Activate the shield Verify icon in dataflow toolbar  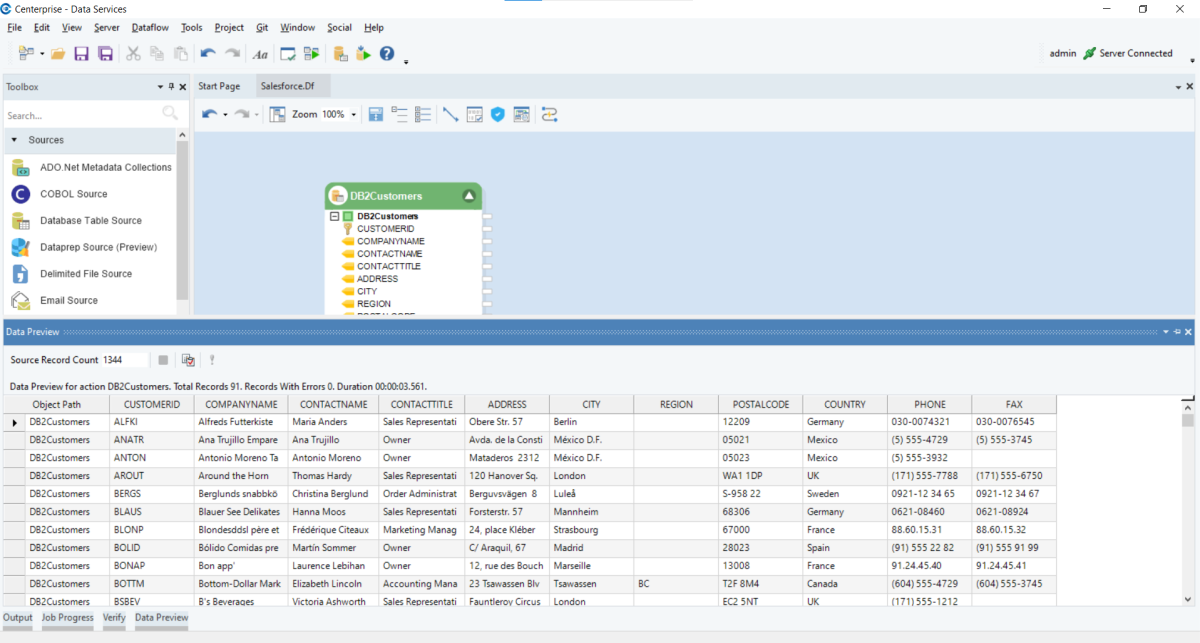click(497, 114)
